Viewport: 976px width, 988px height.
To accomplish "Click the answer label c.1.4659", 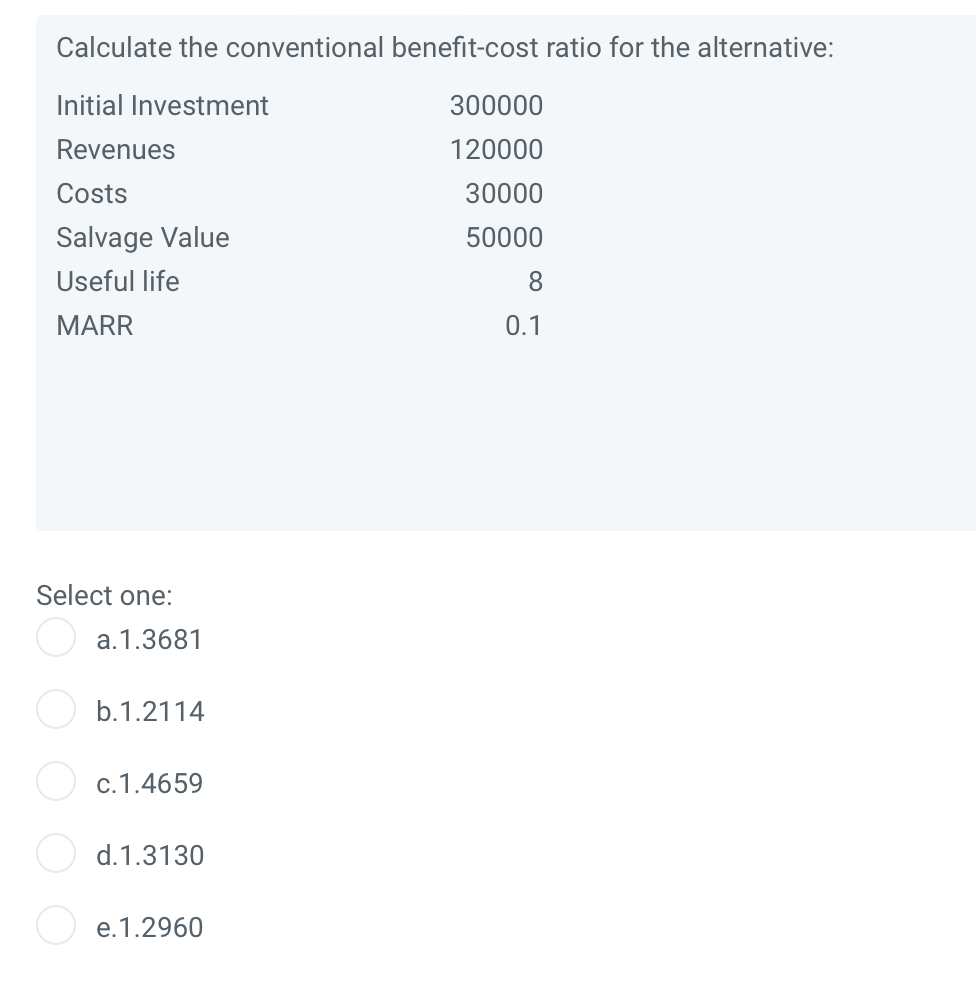I will (150, 784).
